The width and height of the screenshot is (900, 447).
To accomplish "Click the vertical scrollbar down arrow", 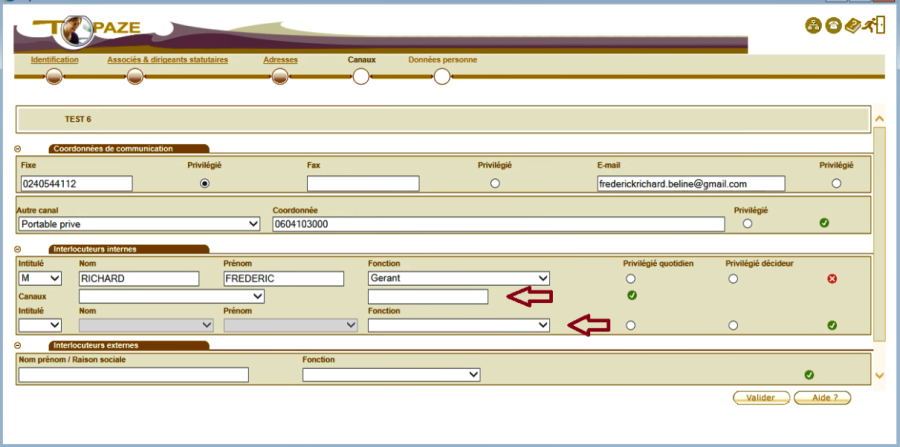I will (x=879, y=376).
